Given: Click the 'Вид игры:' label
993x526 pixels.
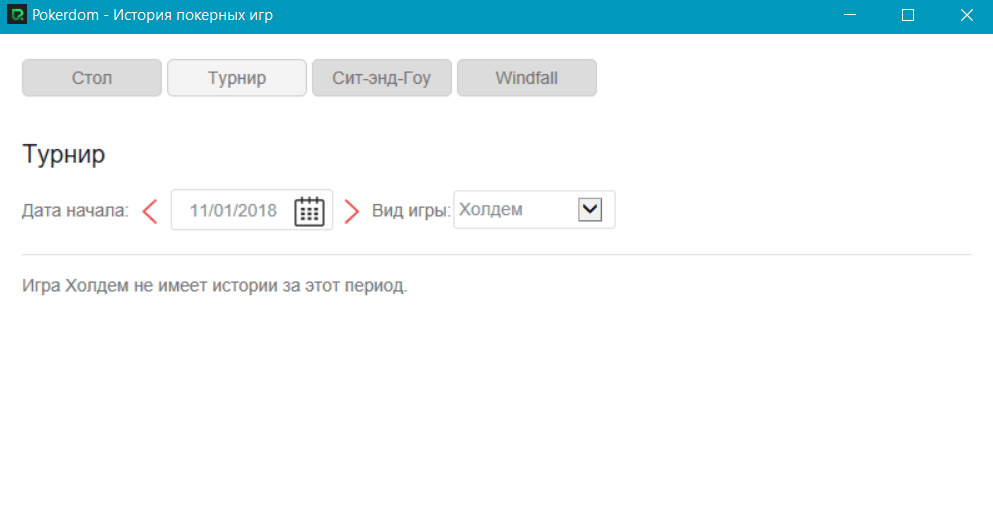Looking at the screenshot, I should 411,211.
